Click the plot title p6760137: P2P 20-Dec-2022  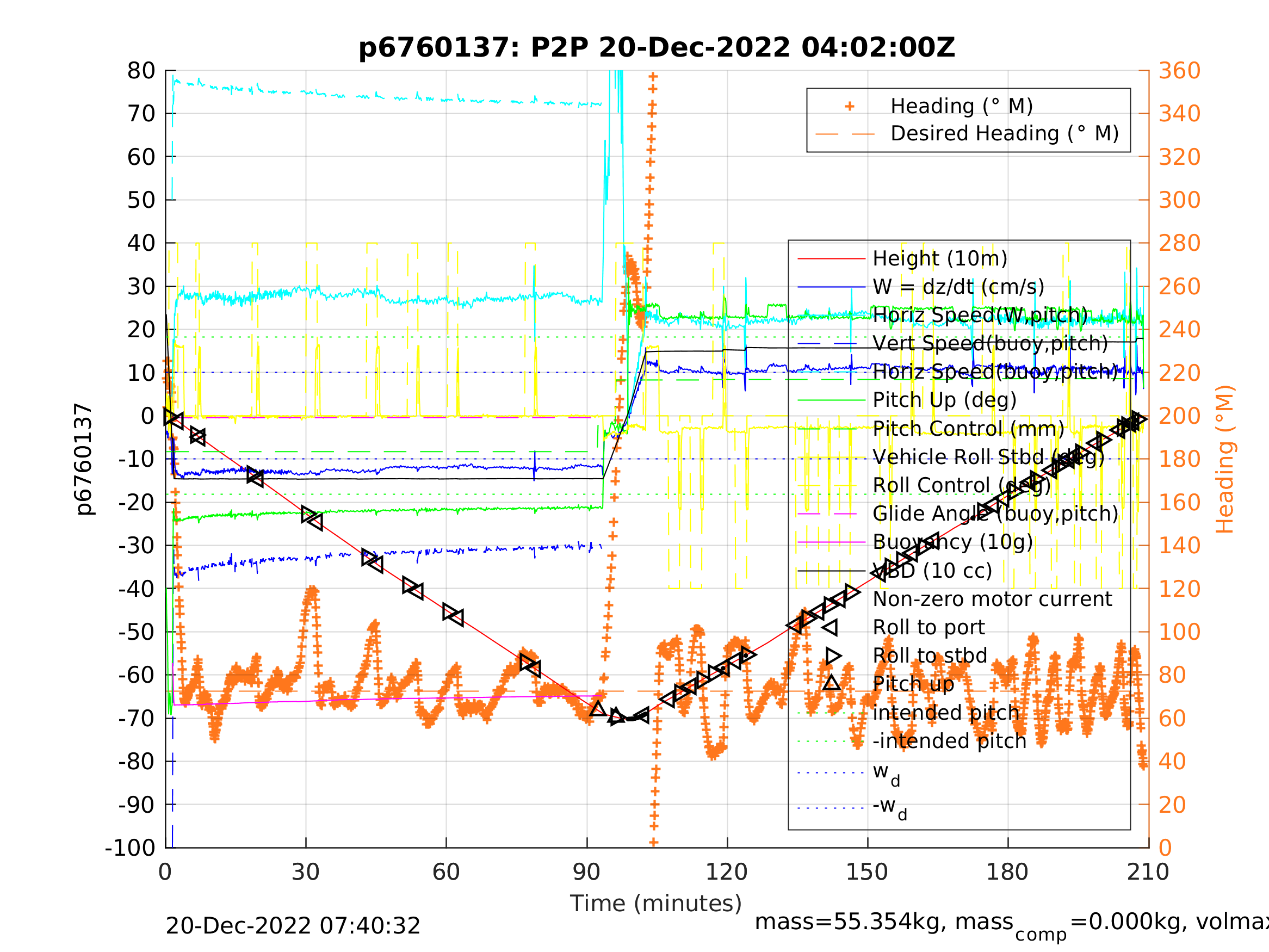click(657, 47)
